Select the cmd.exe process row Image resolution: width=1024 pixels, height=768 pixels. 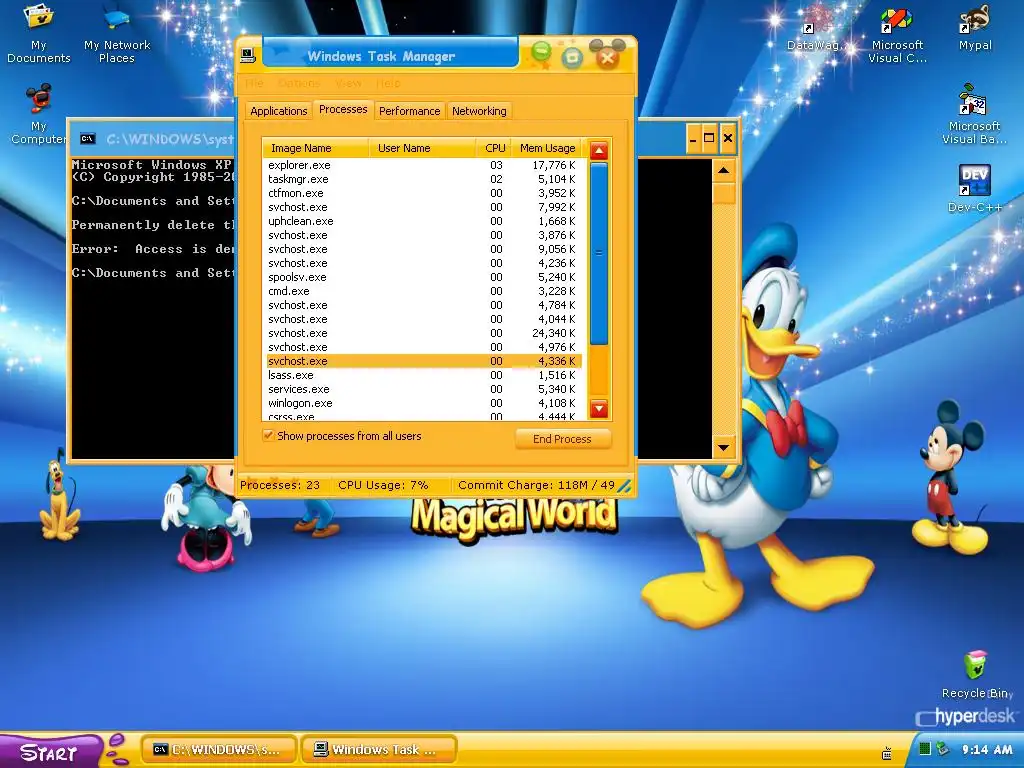(423, 291)
